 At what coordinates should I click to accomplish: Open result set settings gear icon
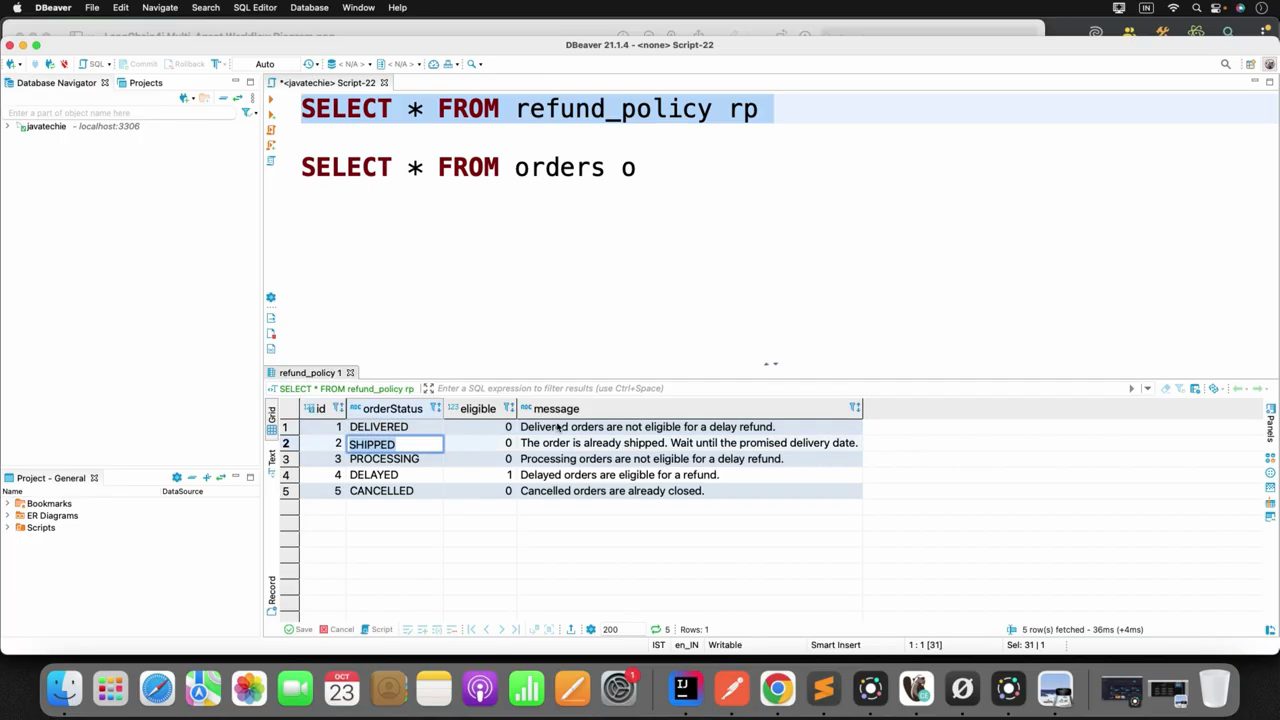pos(590,630)
